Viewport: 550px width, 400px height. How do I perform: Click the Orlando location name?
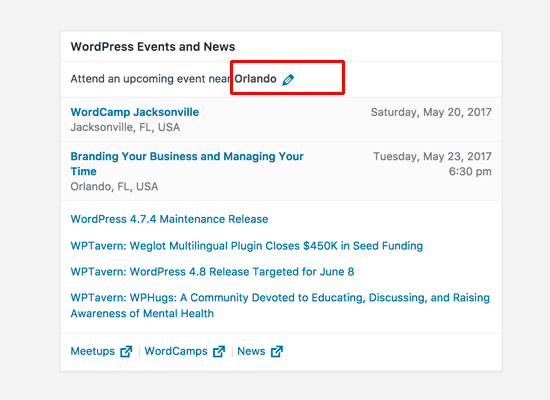[x=255, y=79]
